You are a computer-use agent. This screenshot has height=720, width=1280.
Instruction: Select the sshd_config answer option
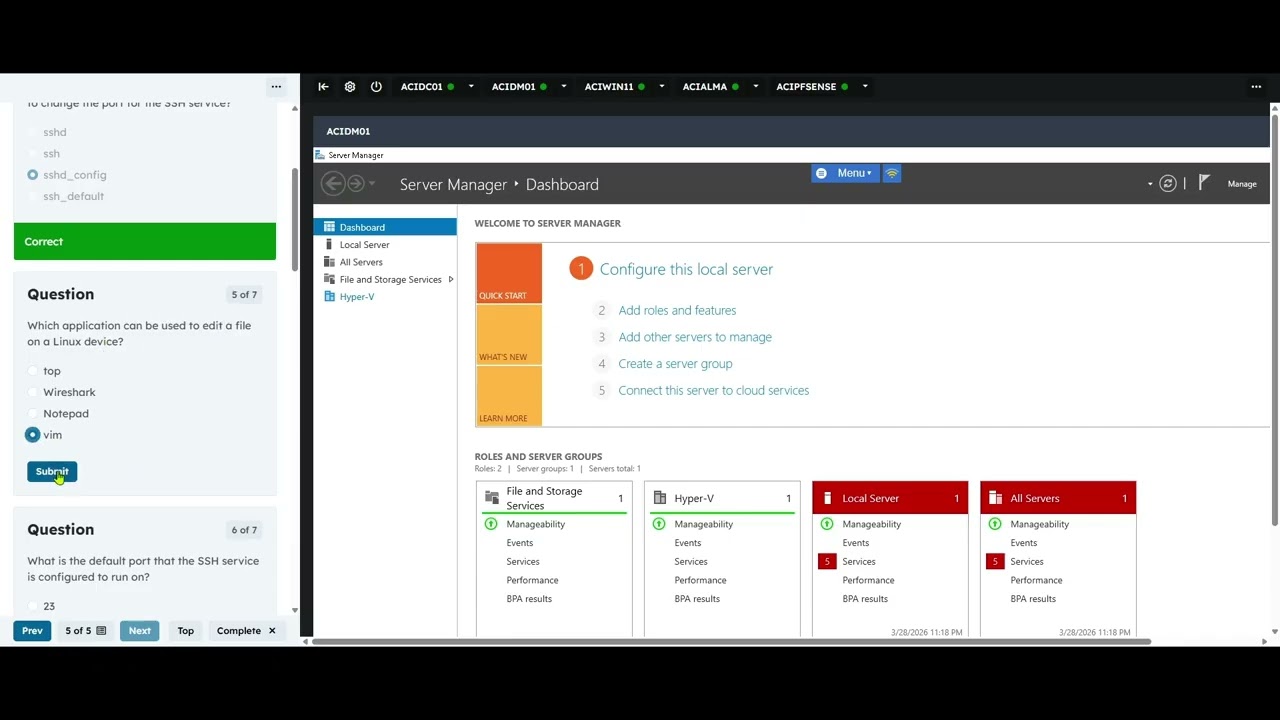click(33, 175)
